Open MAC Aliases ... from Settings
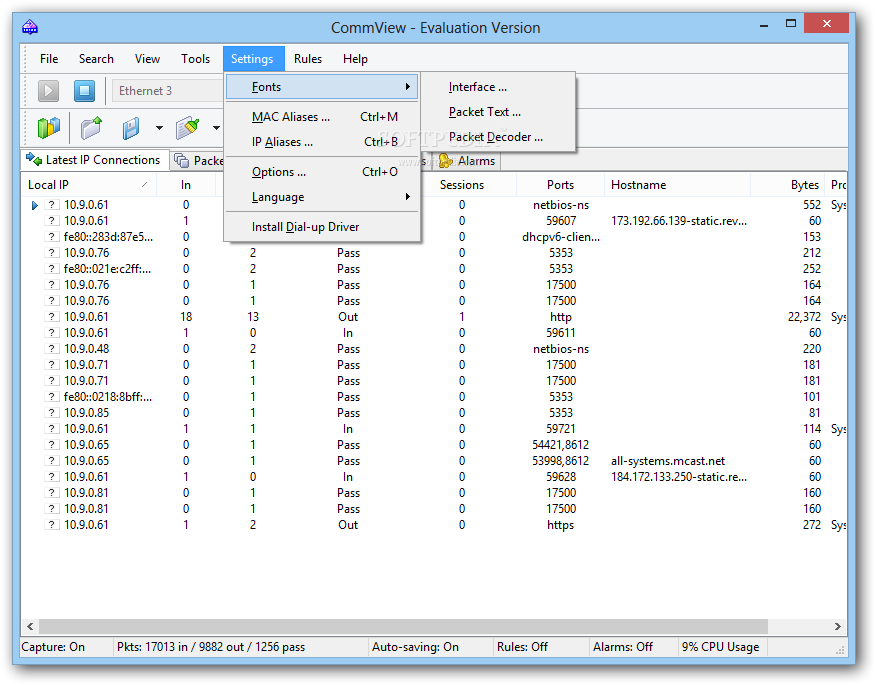Viewport: 876px width, 685px height. point(322,117)
